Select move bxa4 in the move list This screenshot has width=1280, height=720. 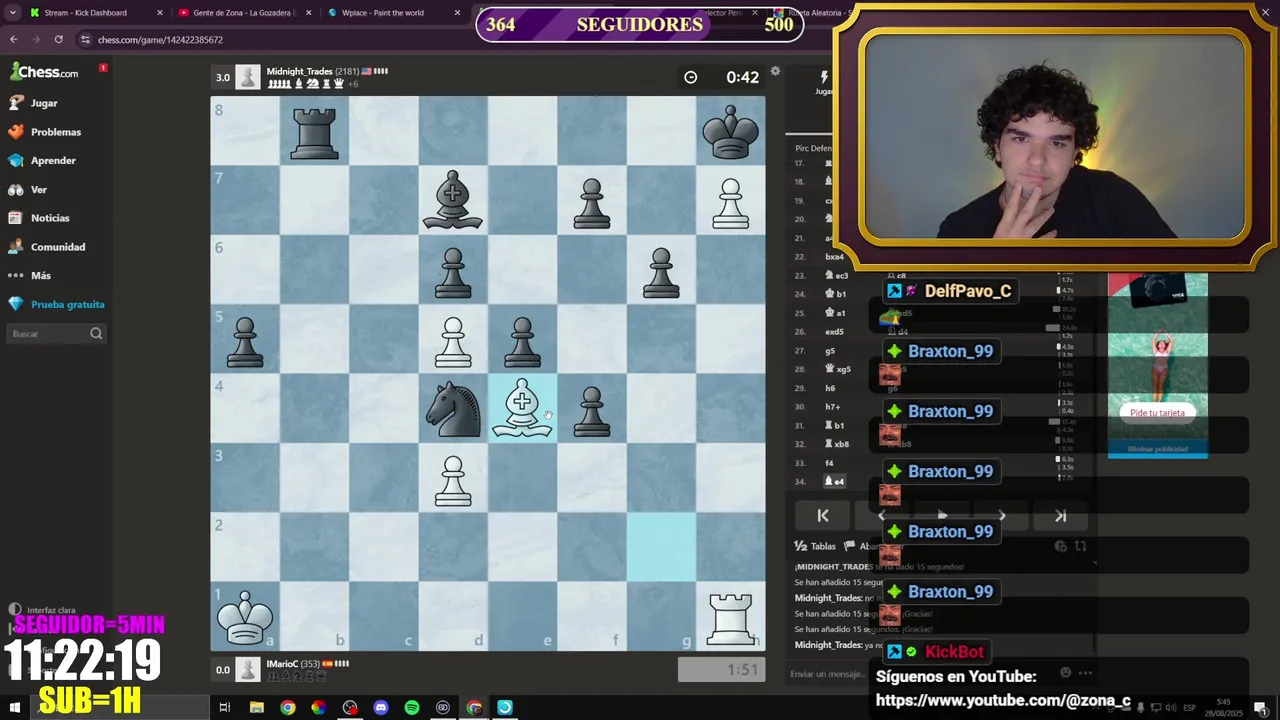click(834, 257)
